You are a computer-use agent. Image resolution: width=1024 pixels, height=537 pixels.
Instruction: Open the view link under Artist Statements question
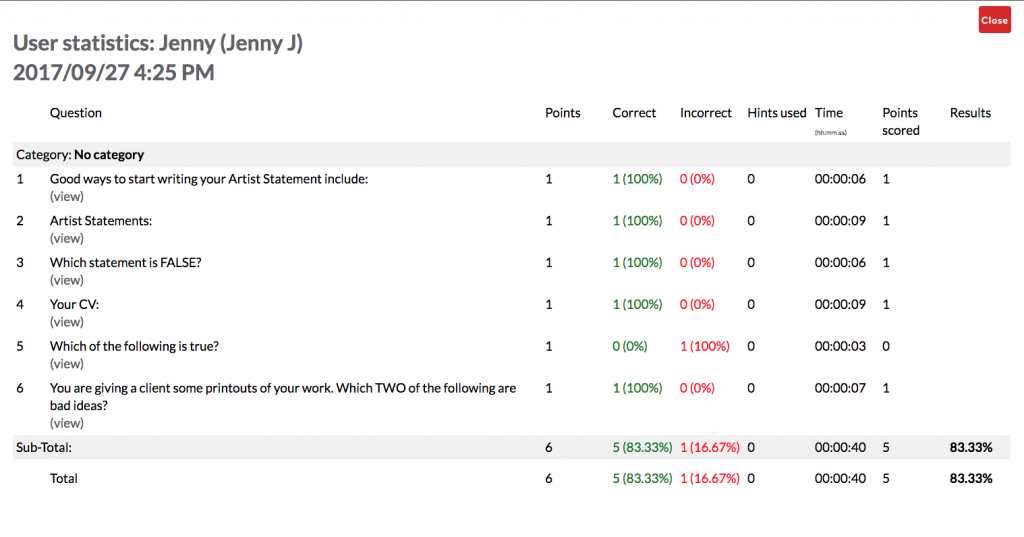(67, 238)
